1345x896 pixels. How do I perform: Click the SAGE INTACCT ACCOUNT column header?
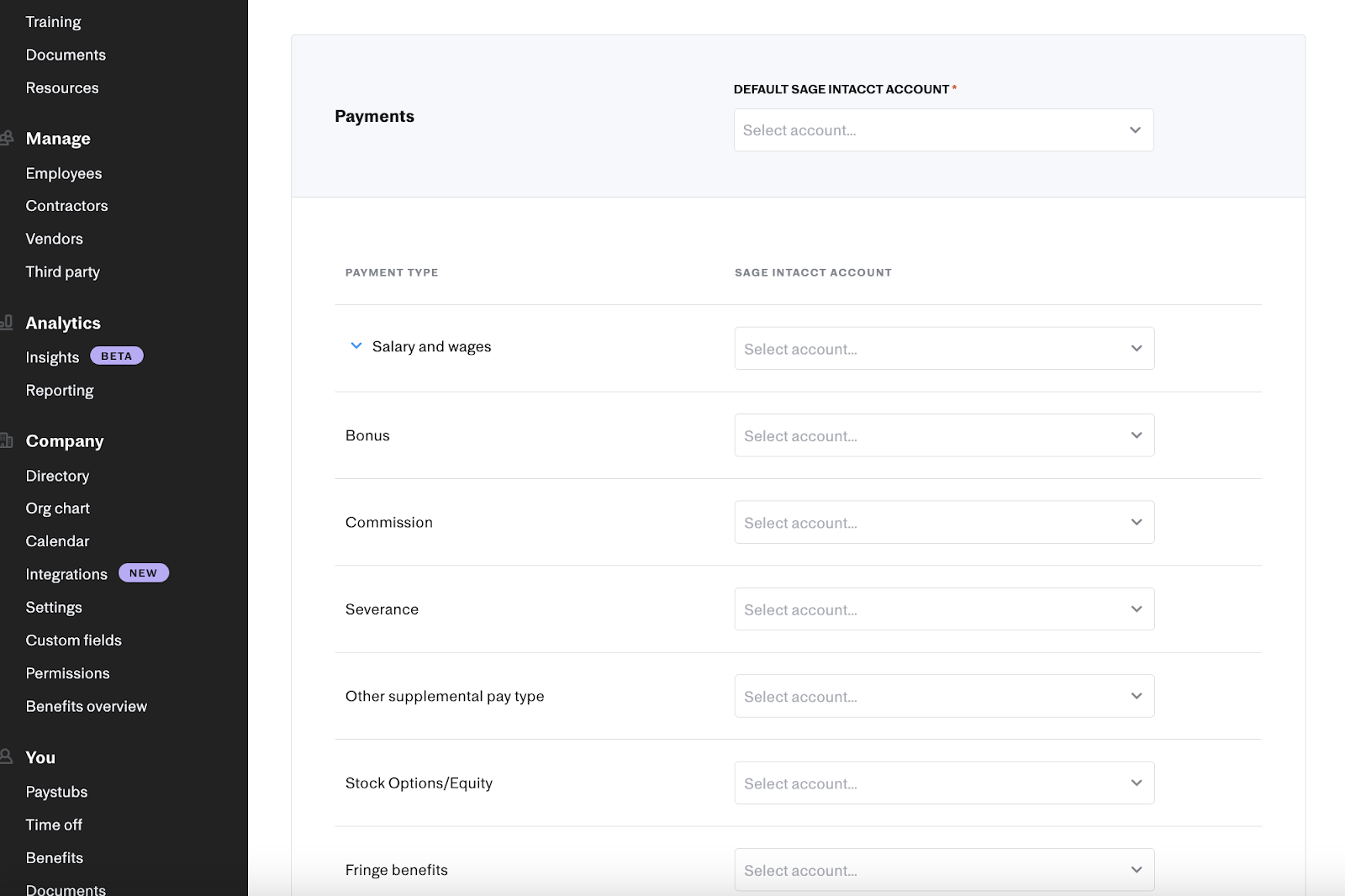point(813,272)
